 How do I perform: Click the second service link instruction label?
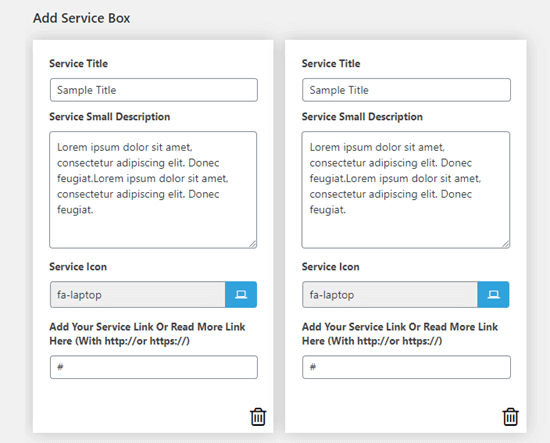click(400, 334)
